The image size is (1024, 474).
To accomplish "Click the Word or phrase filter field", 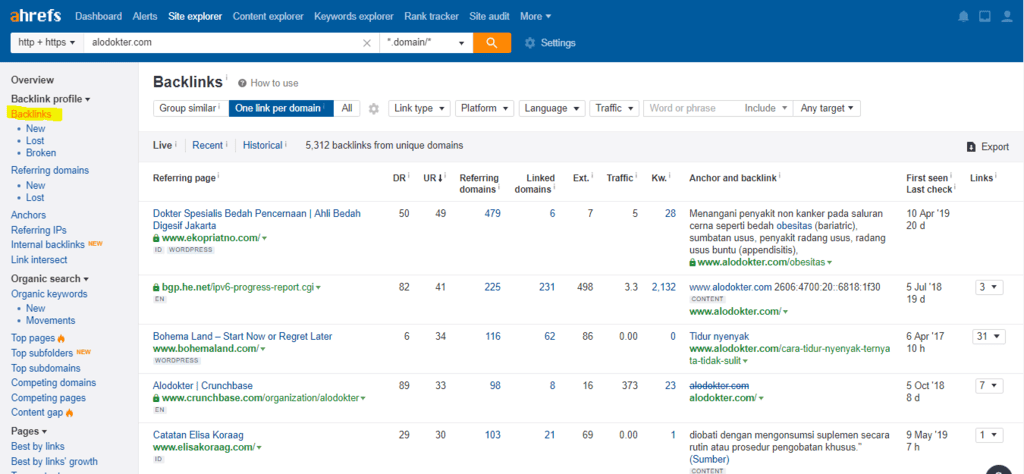I will coord(692,108).
